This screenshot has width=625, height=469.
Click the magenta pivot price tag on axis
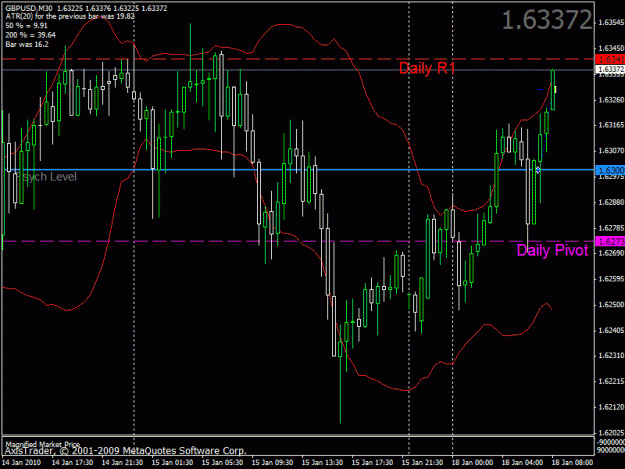pyautogui.click(x=610, y=241)
